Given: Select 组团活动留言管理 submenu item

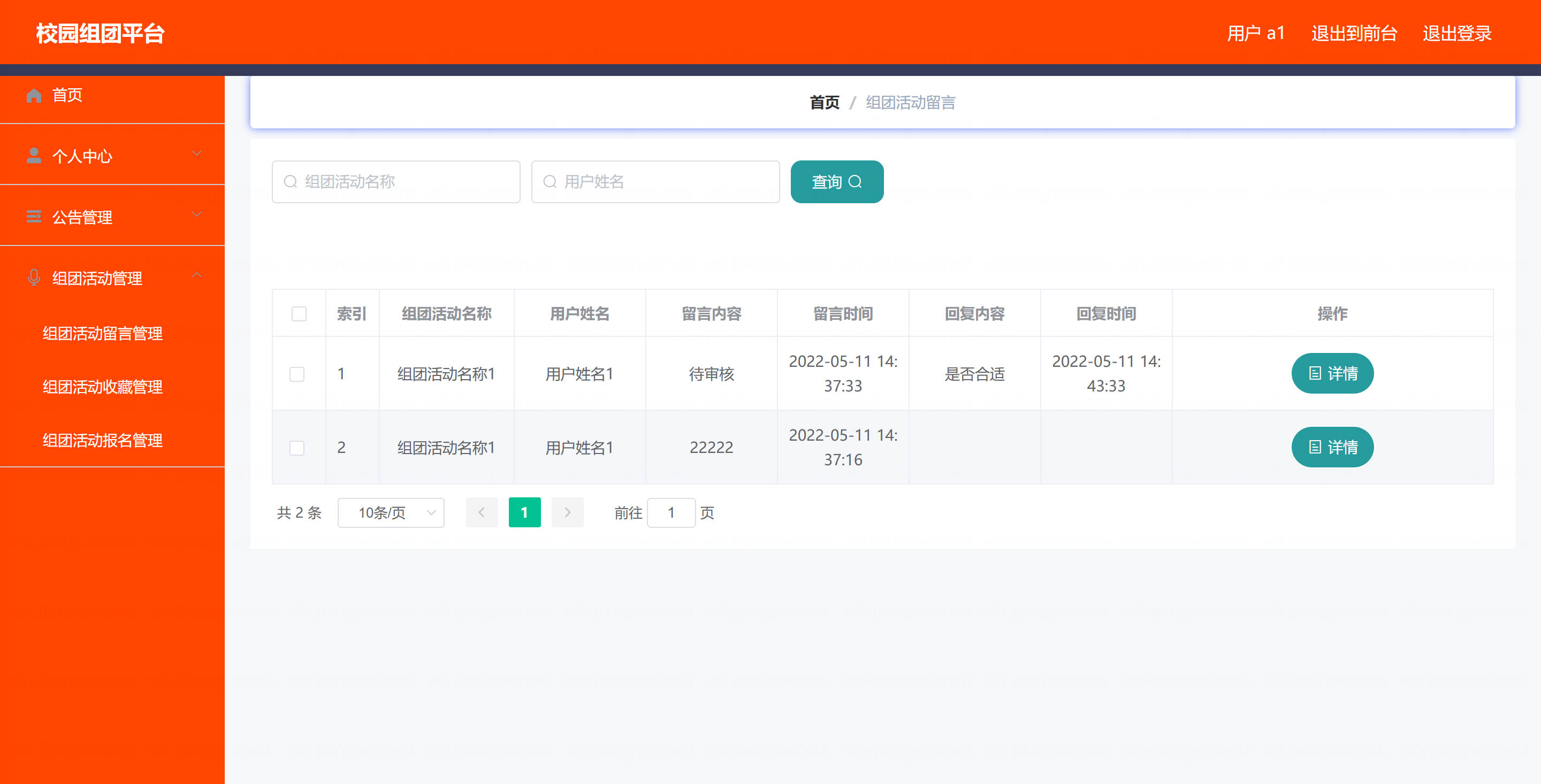Looking at the screenshot, I should tap(103, 334).
